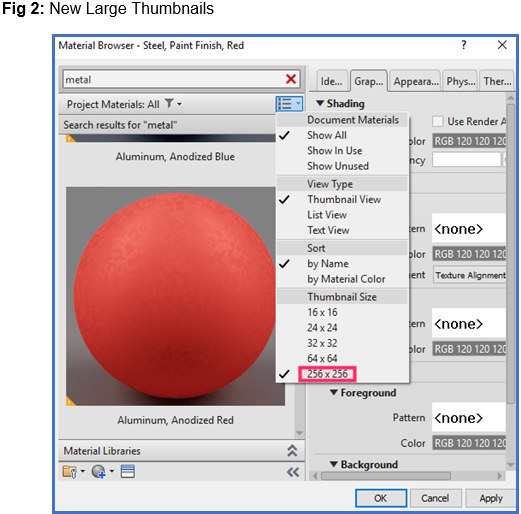Select Aluminum, Anodized Blue material
521x514 pixels.
(x=175, y=156)
